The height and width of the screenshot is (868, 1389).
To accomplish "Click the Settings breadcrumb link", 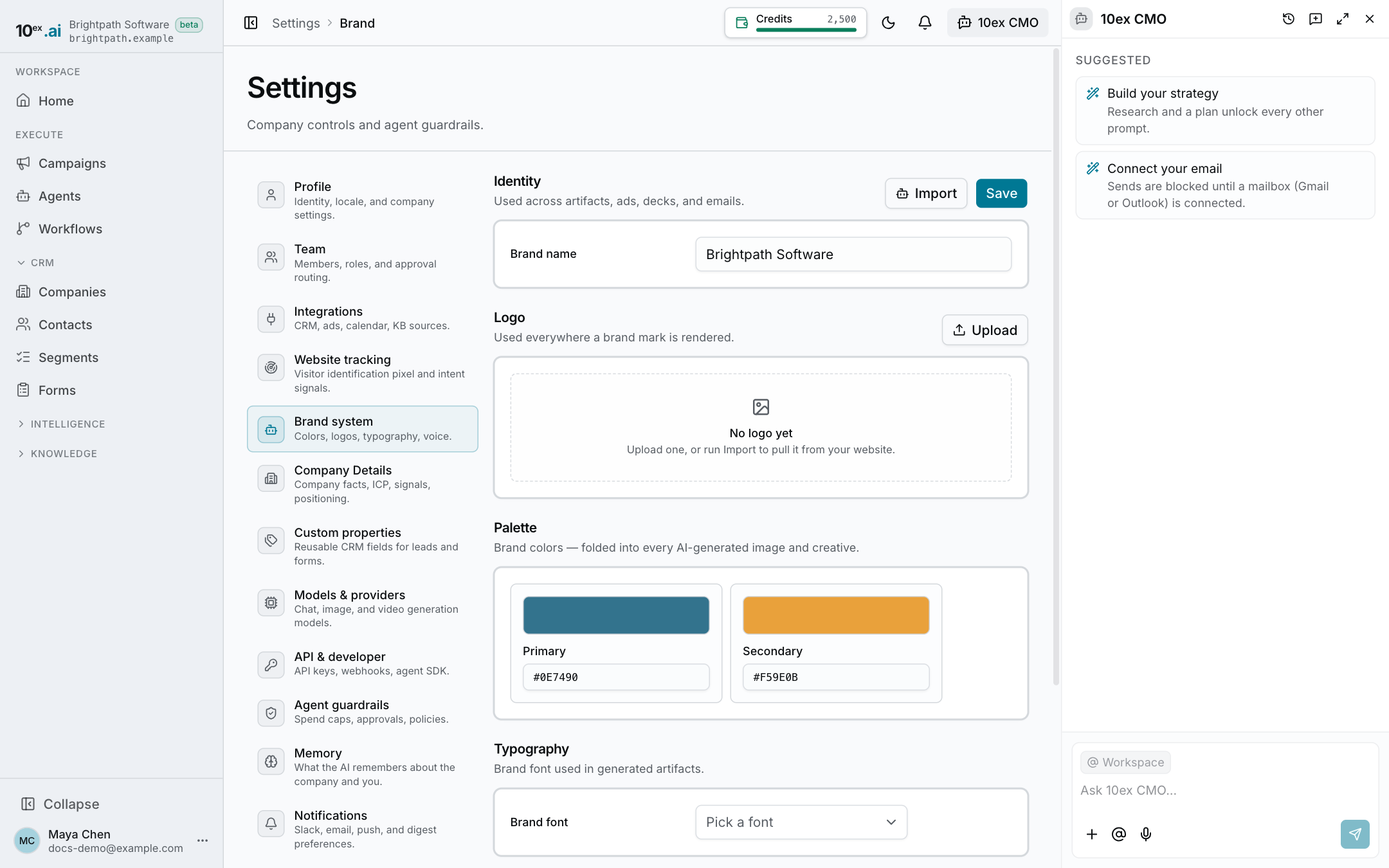I will point(296,23).
